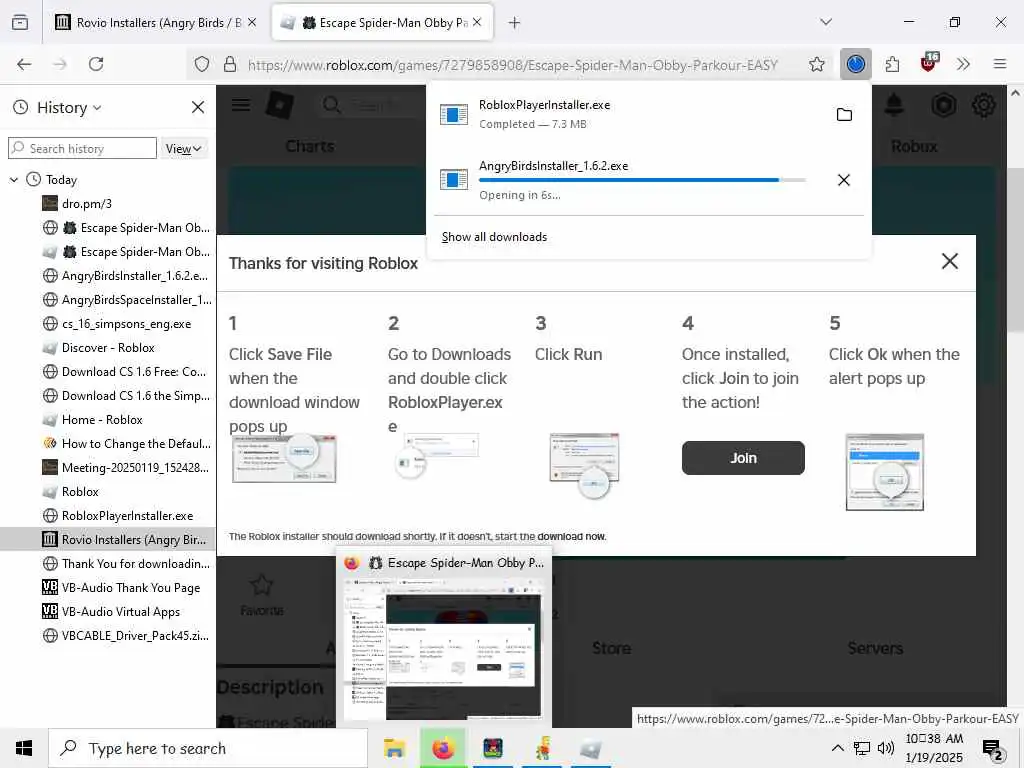The width and height of the screenshot is (1024, 768).
Task: Open AngryBirdsSpaceInstaller history entry
Action: tap(136, 300)
